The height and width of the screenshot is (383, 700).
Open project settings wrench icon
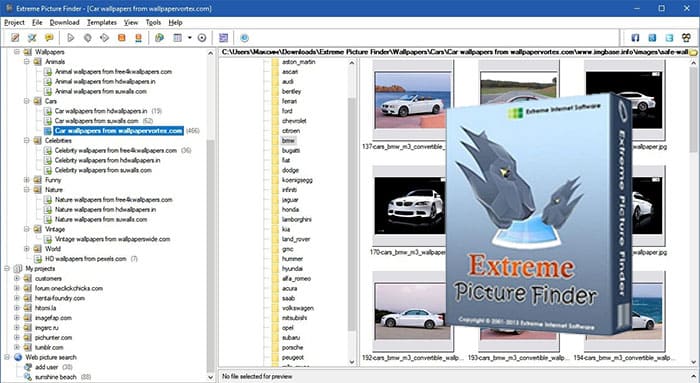click(32, 38)
